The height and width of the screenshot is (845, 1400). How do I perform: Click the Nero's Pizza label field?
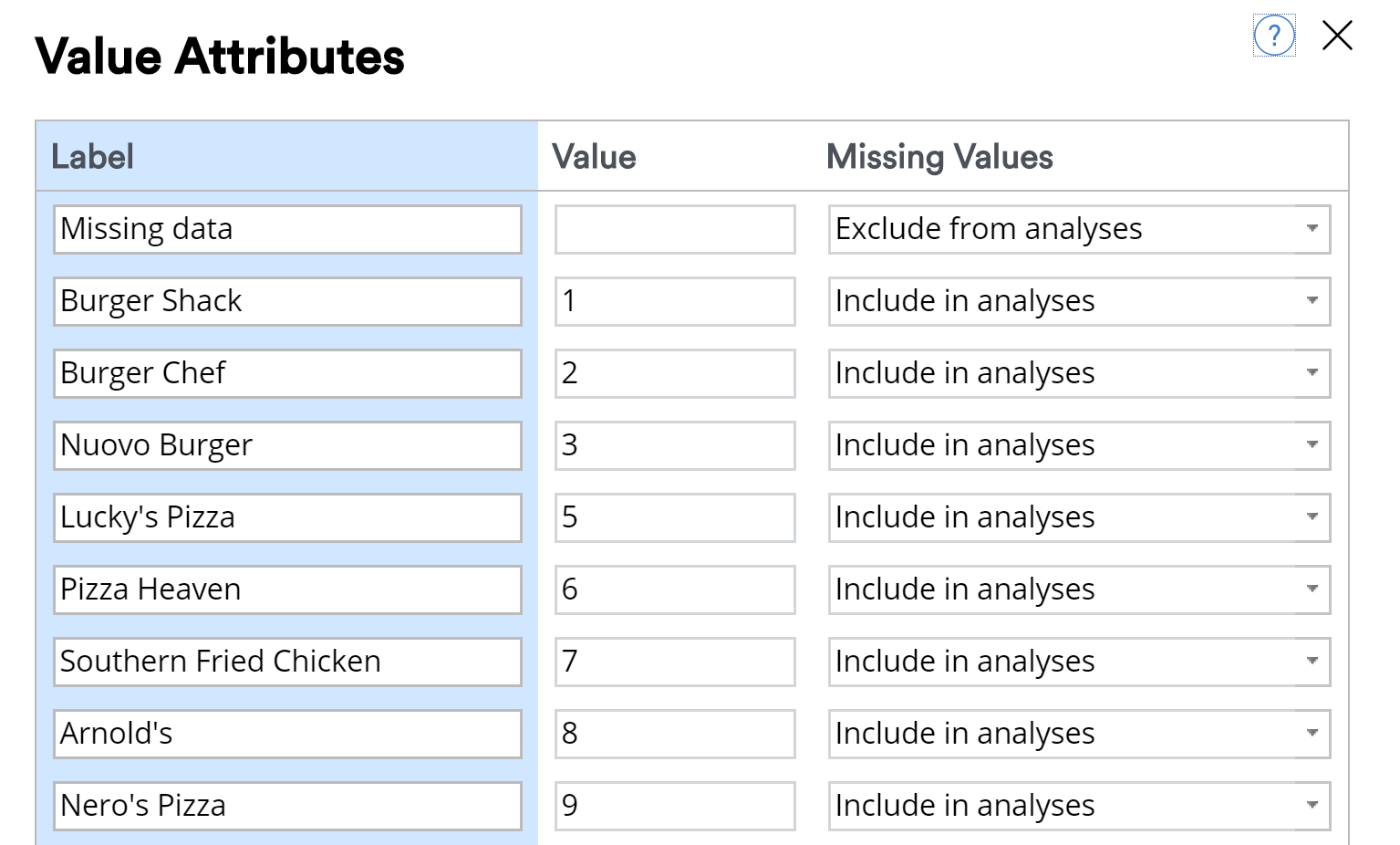(x=286, y=806)
